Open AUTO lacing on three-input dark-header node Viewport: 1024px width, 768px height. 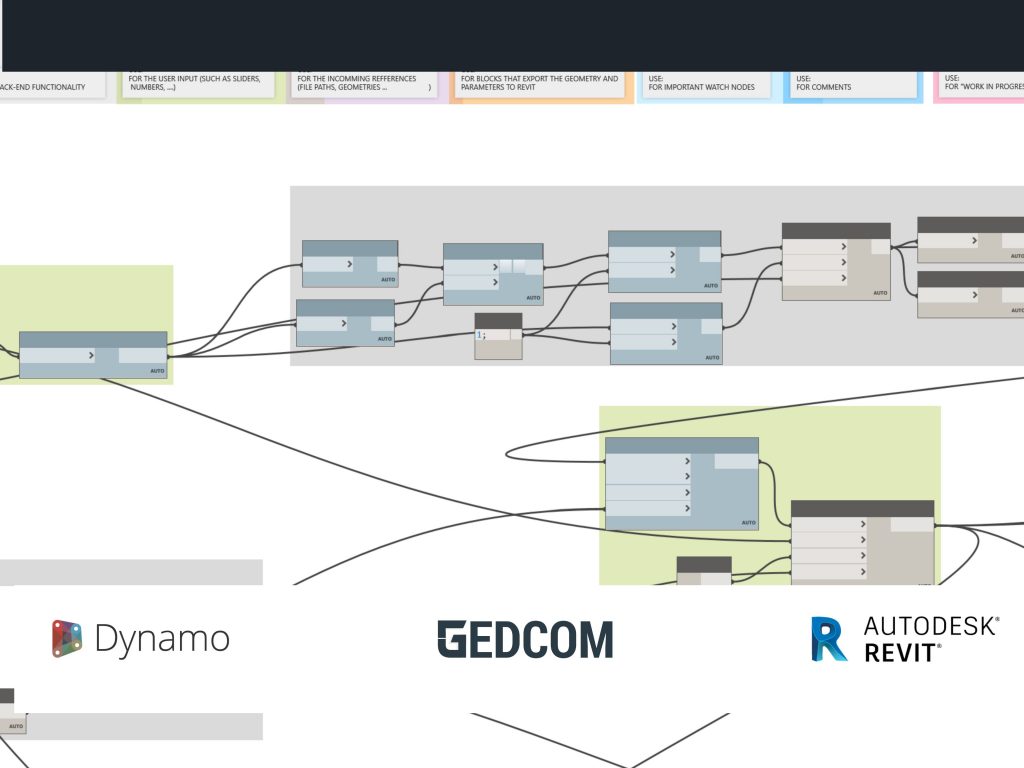(x=880, y=293)
